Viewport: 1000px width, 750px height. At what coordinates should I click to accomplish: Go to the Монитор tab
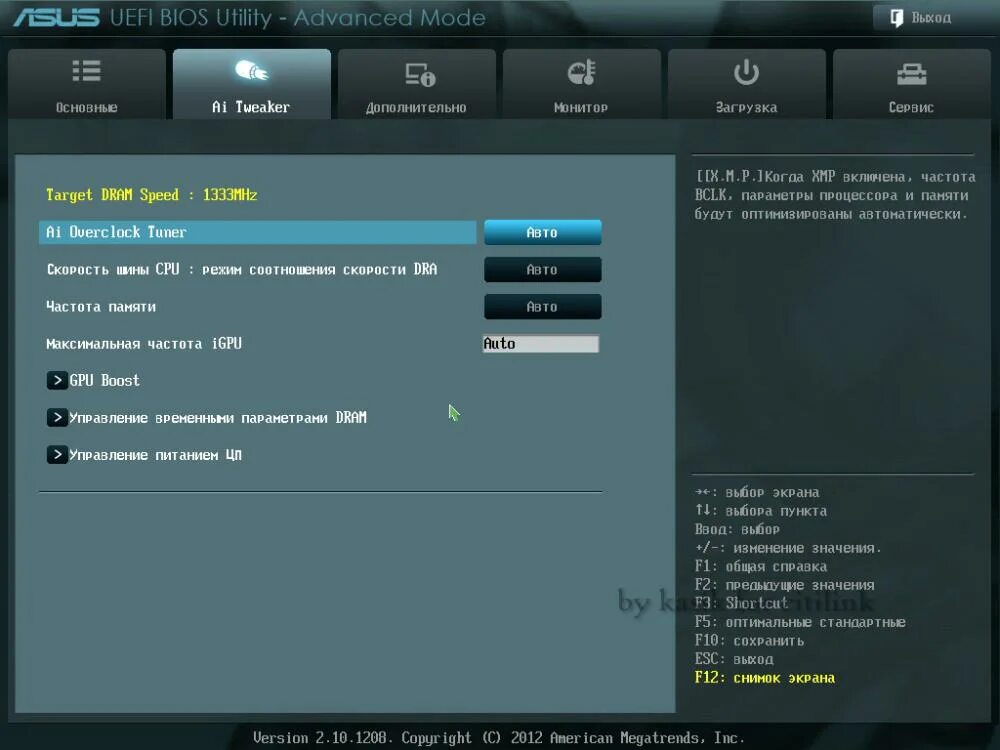pyautogui.click(x=581, y=84)
